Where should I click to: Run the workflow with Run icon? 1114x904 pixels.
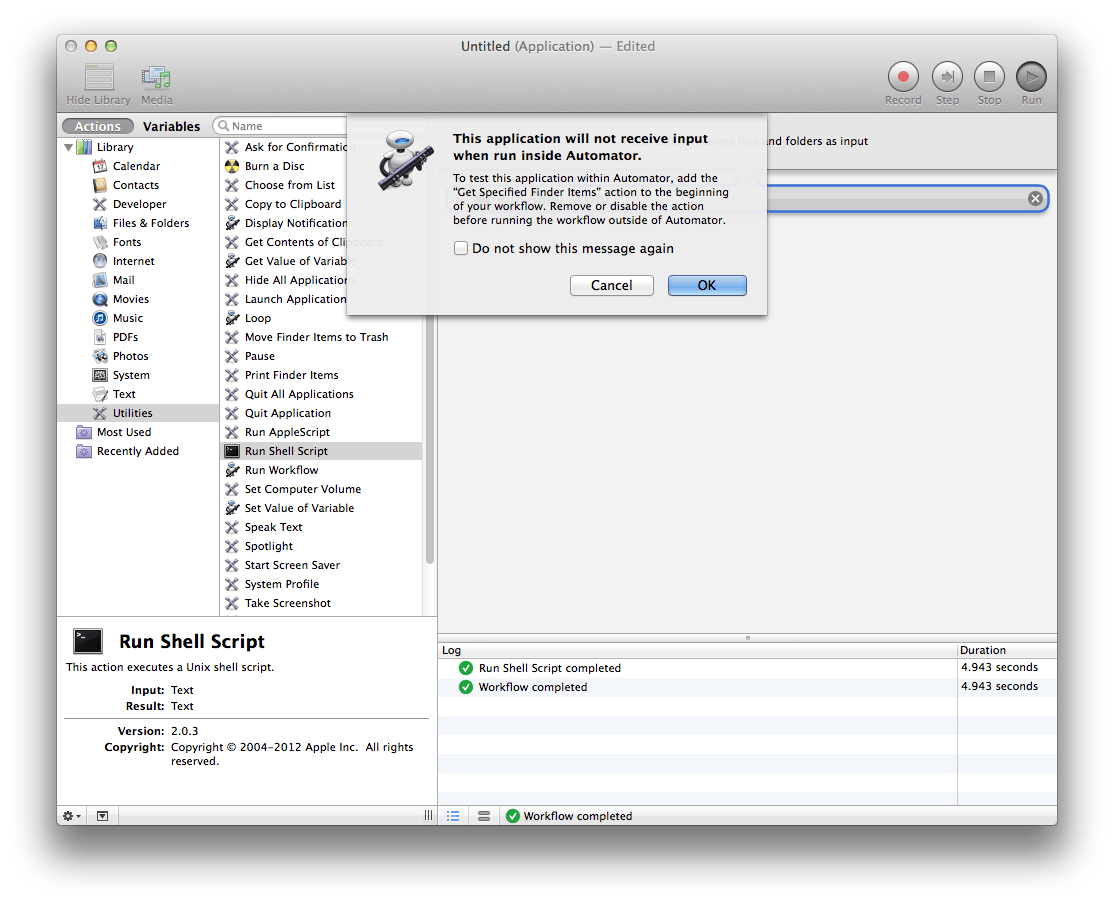pyautogui.click(x=1031, y=77)
